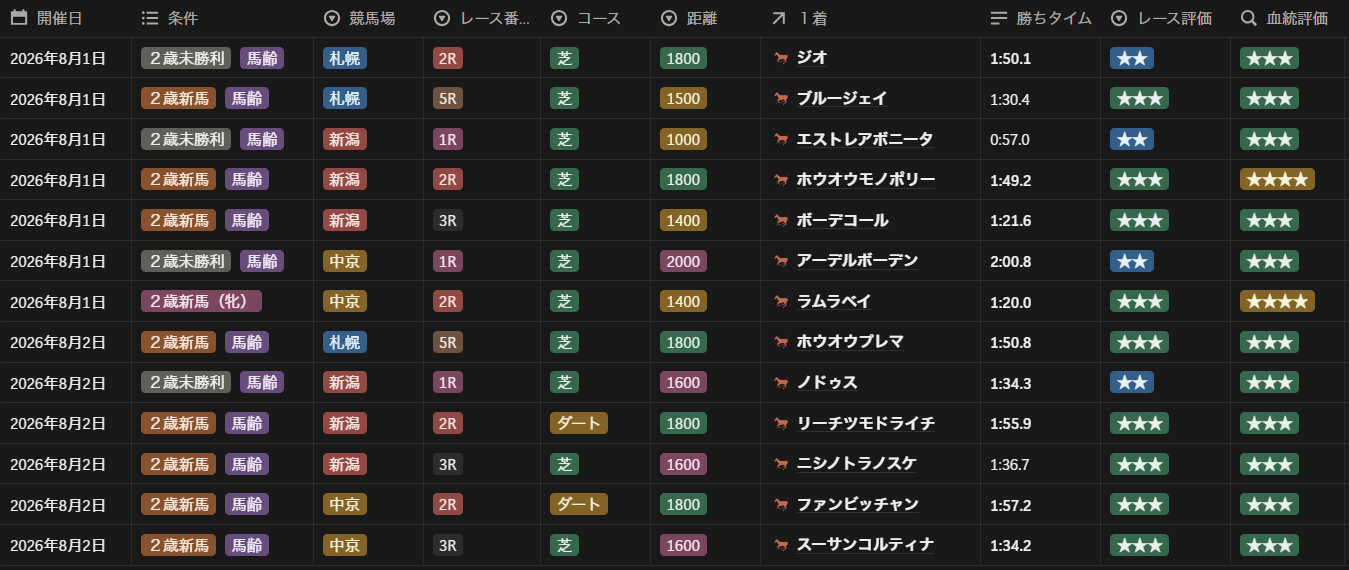Open the スーサンコルティナ page link
The image size is (1349, 570).
[x=866, y=545]
